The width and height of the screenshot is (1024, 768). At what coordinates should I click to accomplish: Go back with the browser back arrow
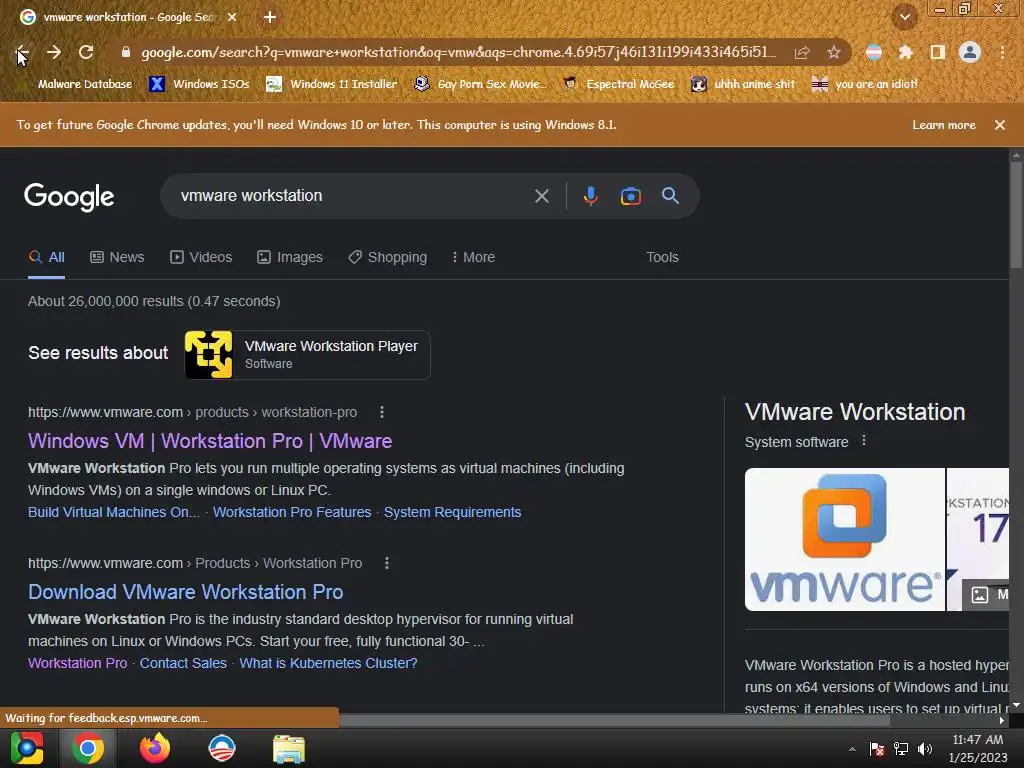coord(21,52)
